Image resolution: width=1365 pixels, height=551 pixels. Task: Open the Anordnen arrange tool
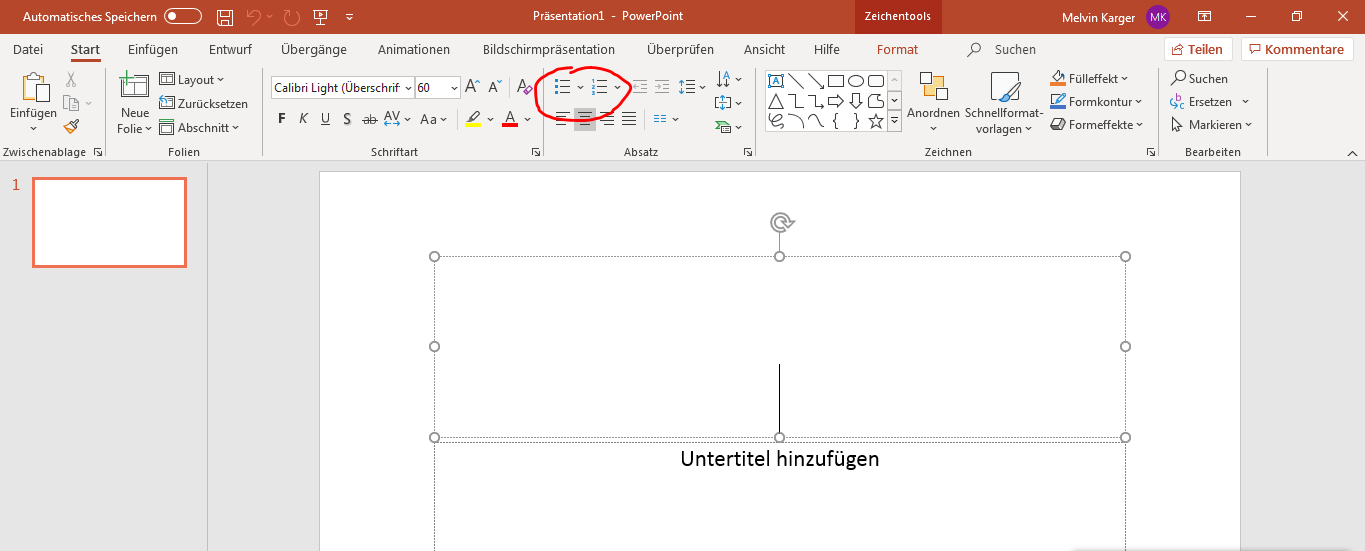pyautogui.click(x=933, y=98)
